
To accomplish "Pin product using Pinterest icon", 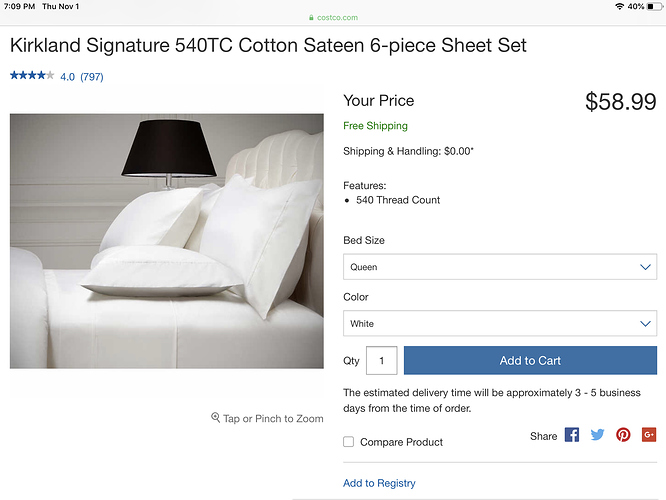I will click(x=623, y=435).
